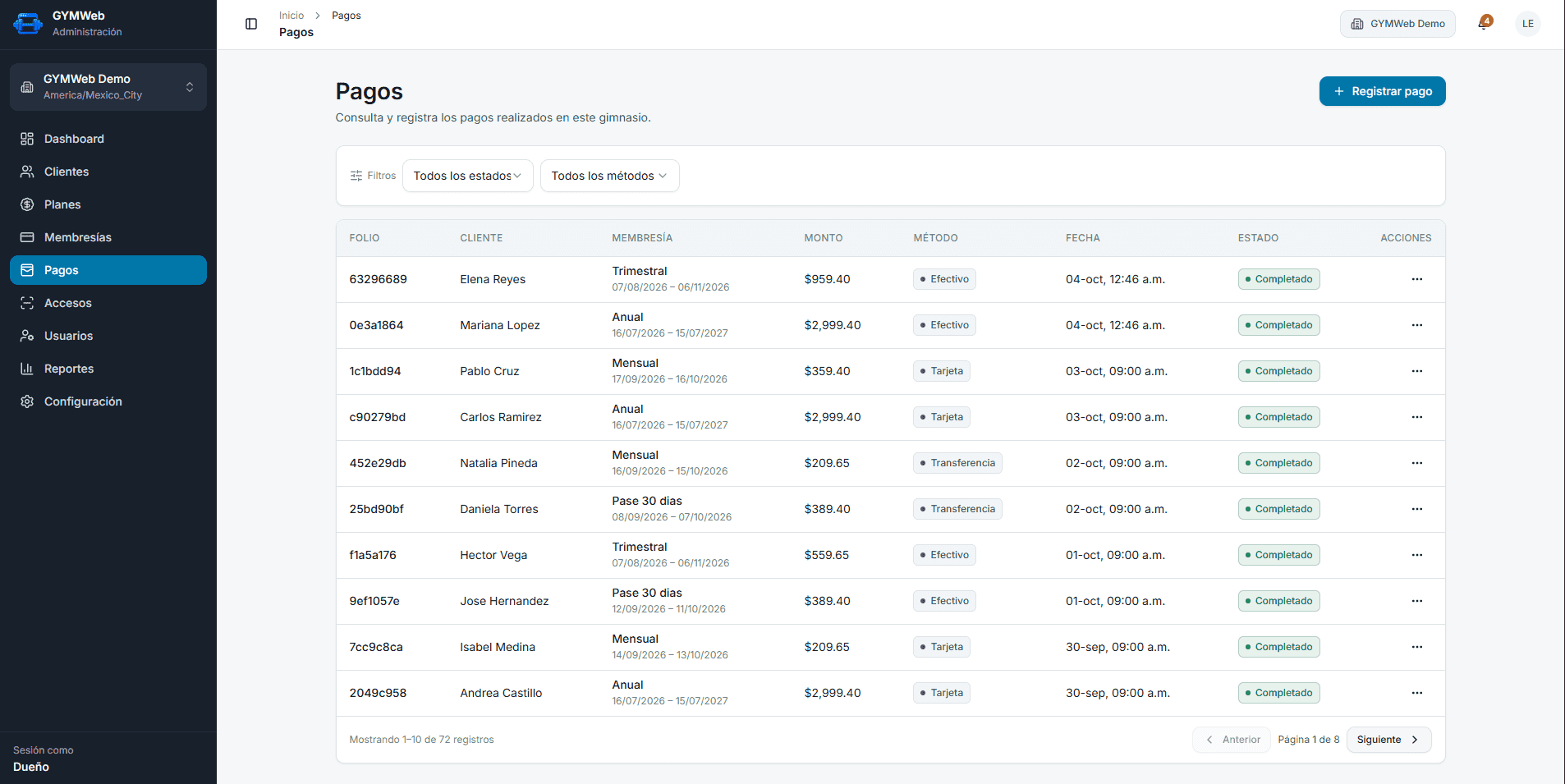Open actions menu for Elena Reyes payment
1565x784 pixels.
(1416, 279)
